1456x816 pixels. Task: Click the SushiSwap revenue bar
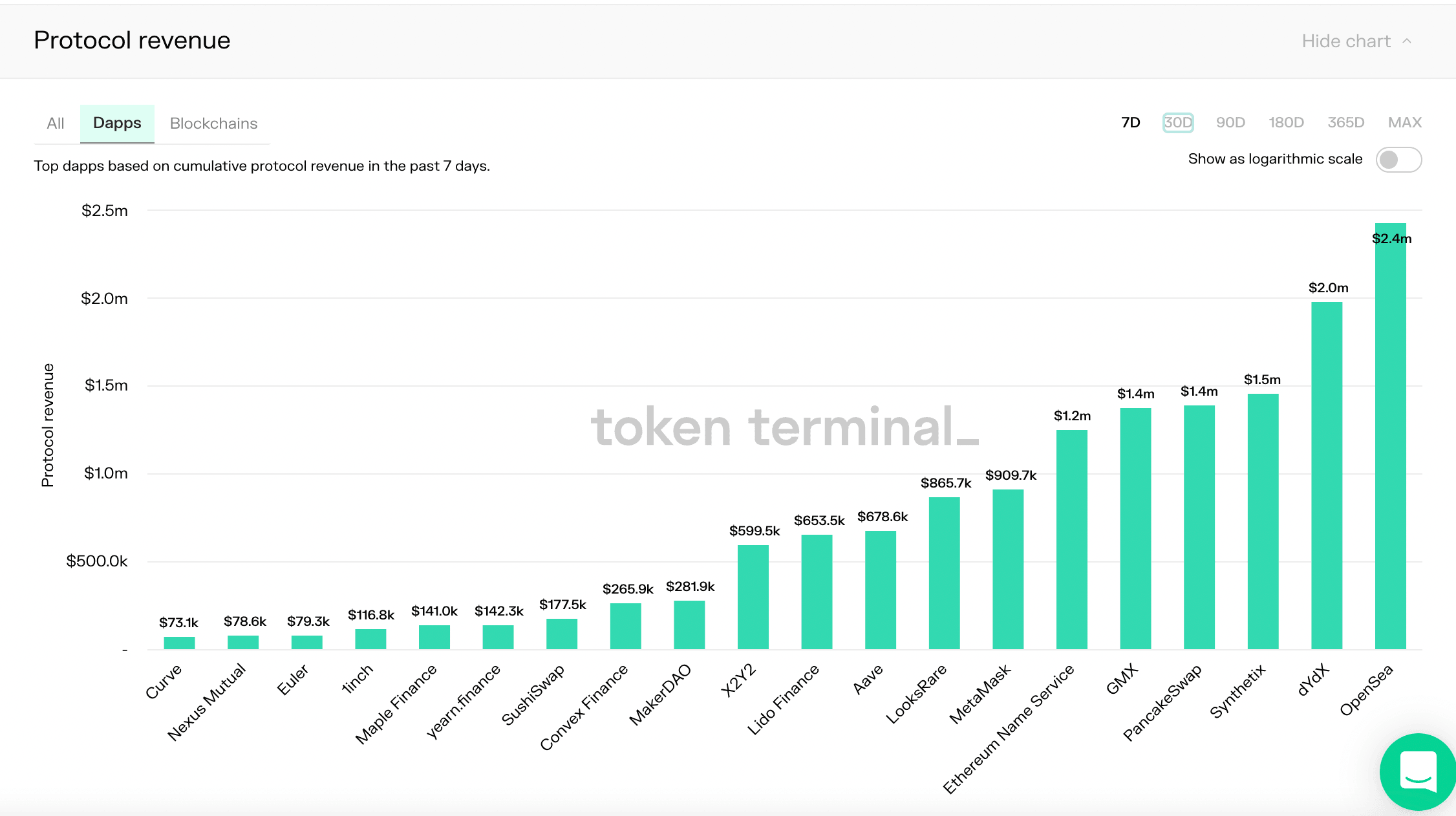coord(562,634)
